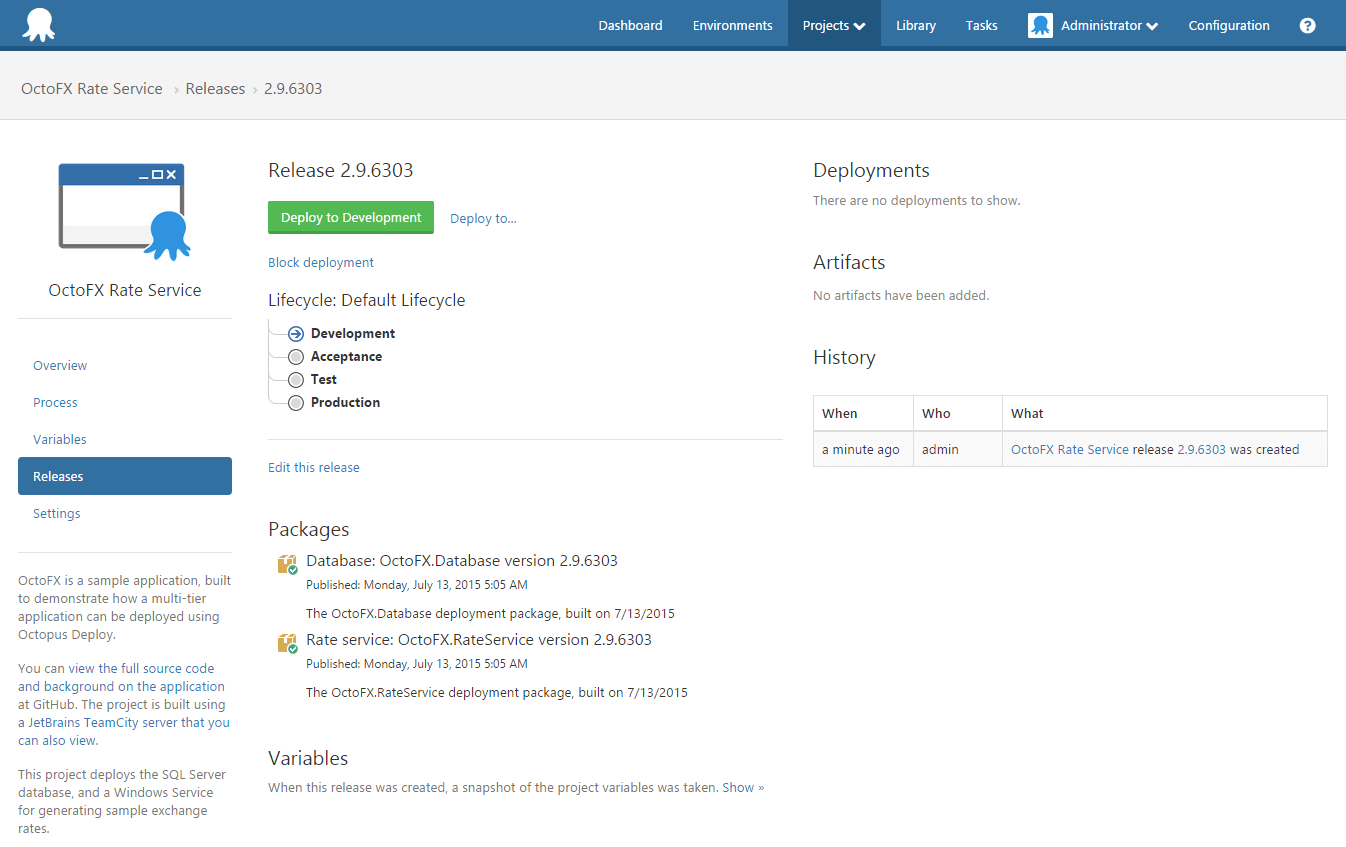Open the Environments page
1346x847 pixels.
(x=732, y=24)
